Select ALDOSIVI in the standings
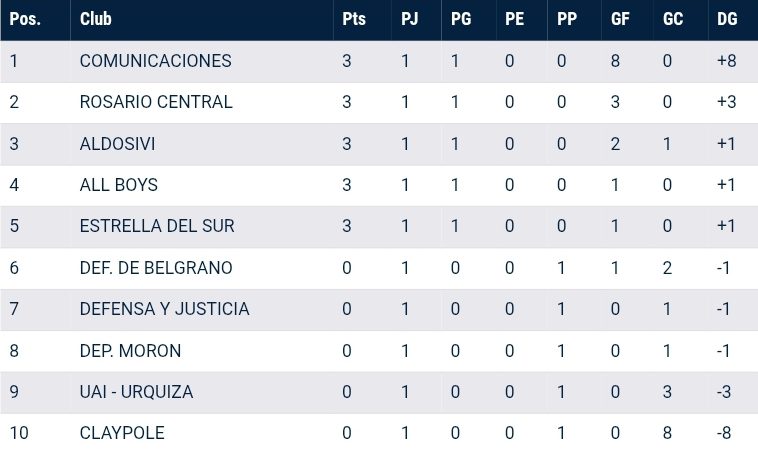 [117, 144]
